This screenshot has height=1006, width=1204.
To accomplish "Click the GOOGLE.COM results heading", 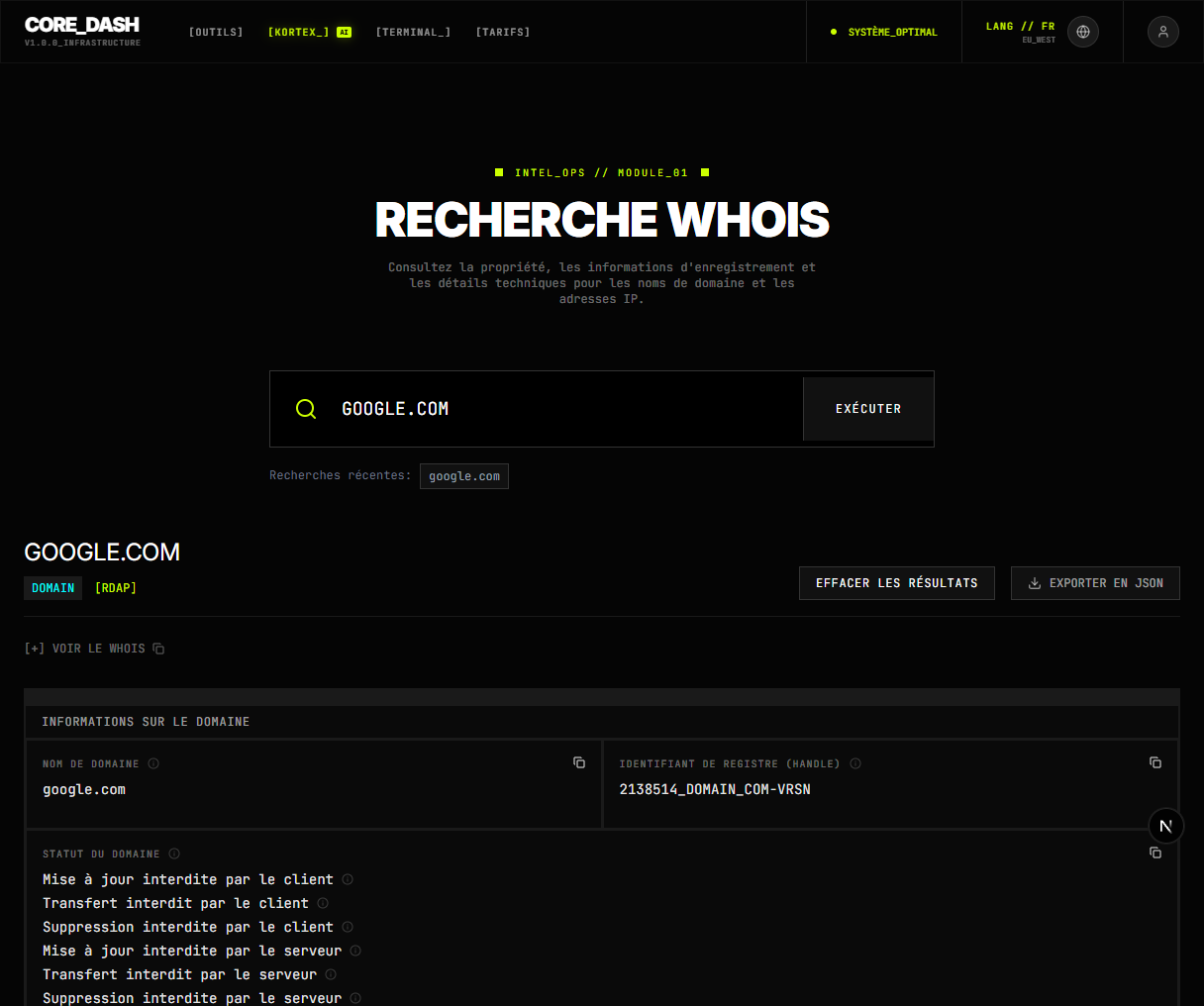I will [102, 552].
